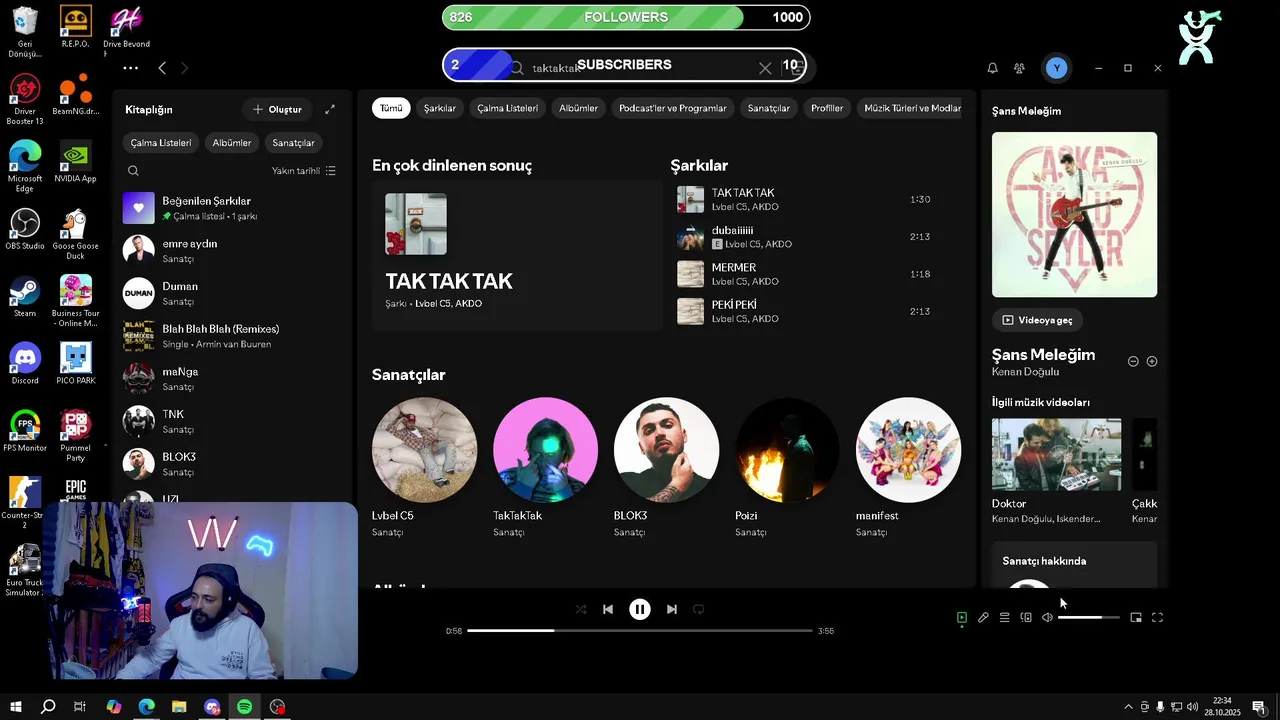This screenshot has width=1280, height=720.
Task: Open the three-dot app menu
Action: click(x=130, y=68)
